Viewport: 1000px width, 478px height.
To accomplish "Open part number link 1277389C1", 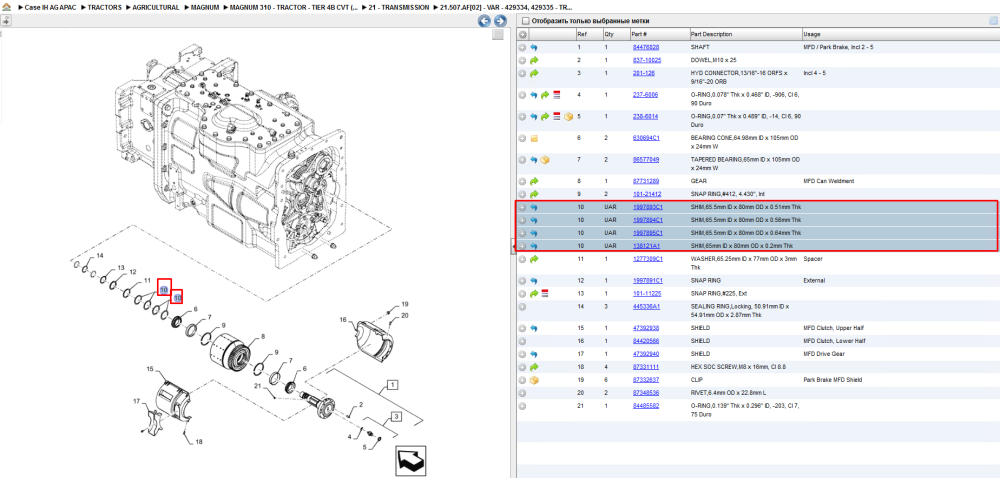I will 647,259.
